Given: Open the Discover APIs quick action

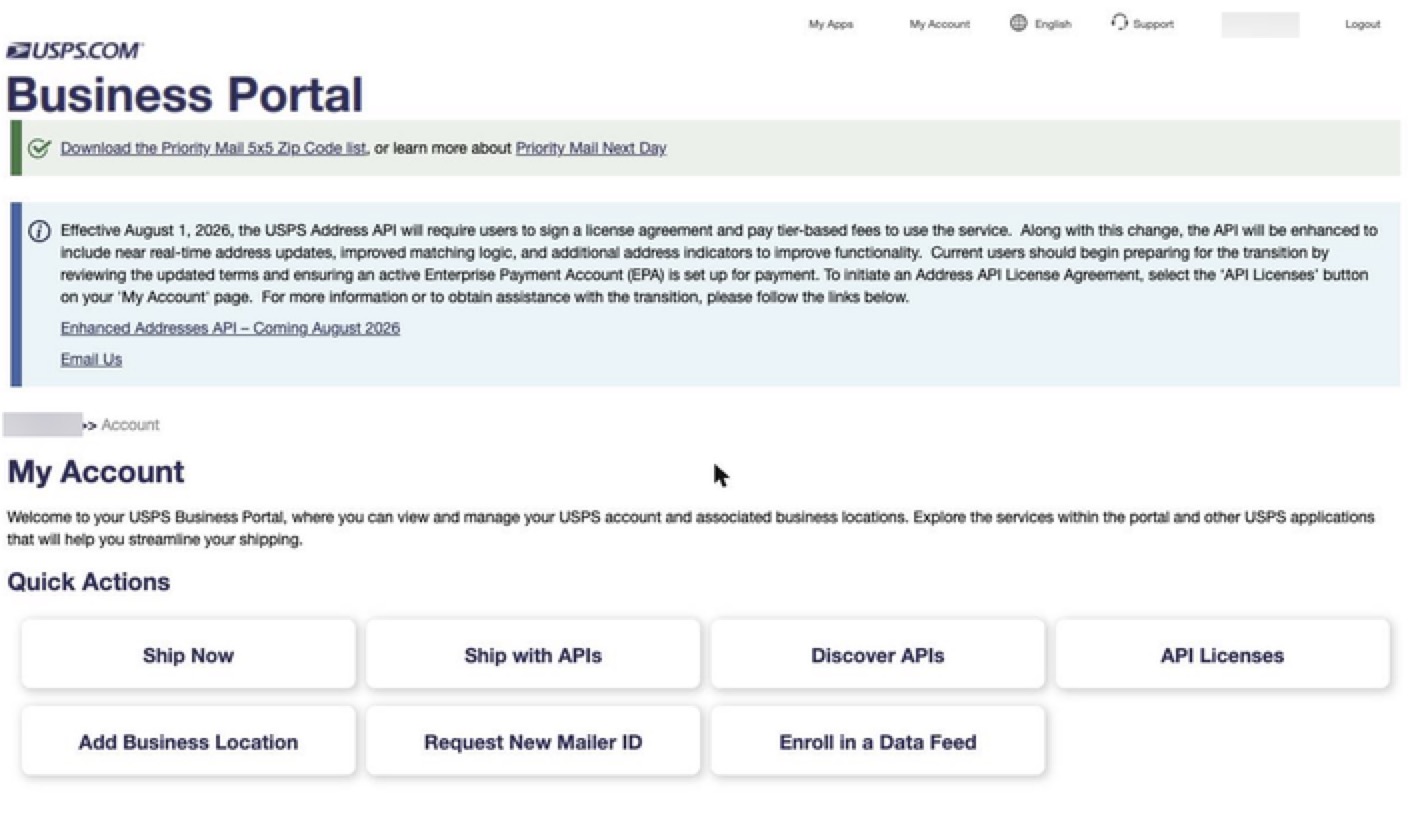Looking at the screenshot, I should (x=878, y=655).
